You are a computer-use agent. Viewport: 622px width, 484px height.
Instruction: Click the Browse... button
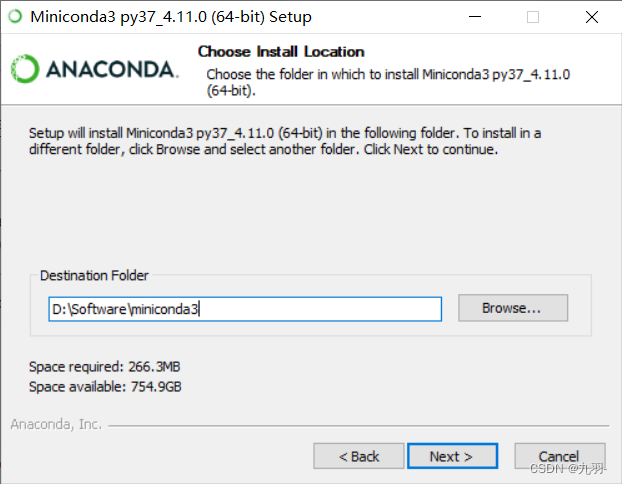pos(513,308)
